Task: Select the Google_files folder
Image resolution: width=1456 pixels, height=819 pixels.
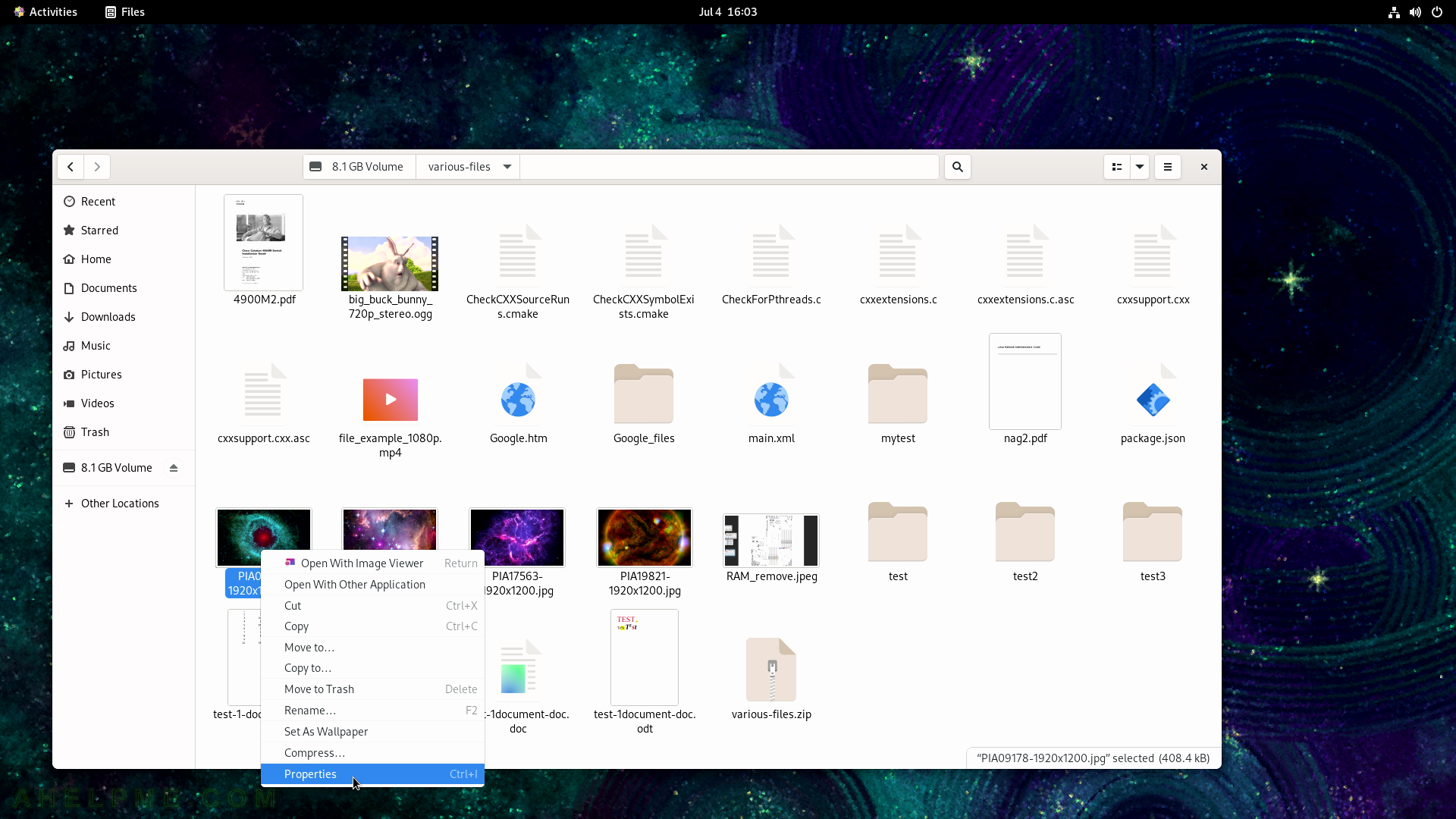Action: [x=644, y=394]
